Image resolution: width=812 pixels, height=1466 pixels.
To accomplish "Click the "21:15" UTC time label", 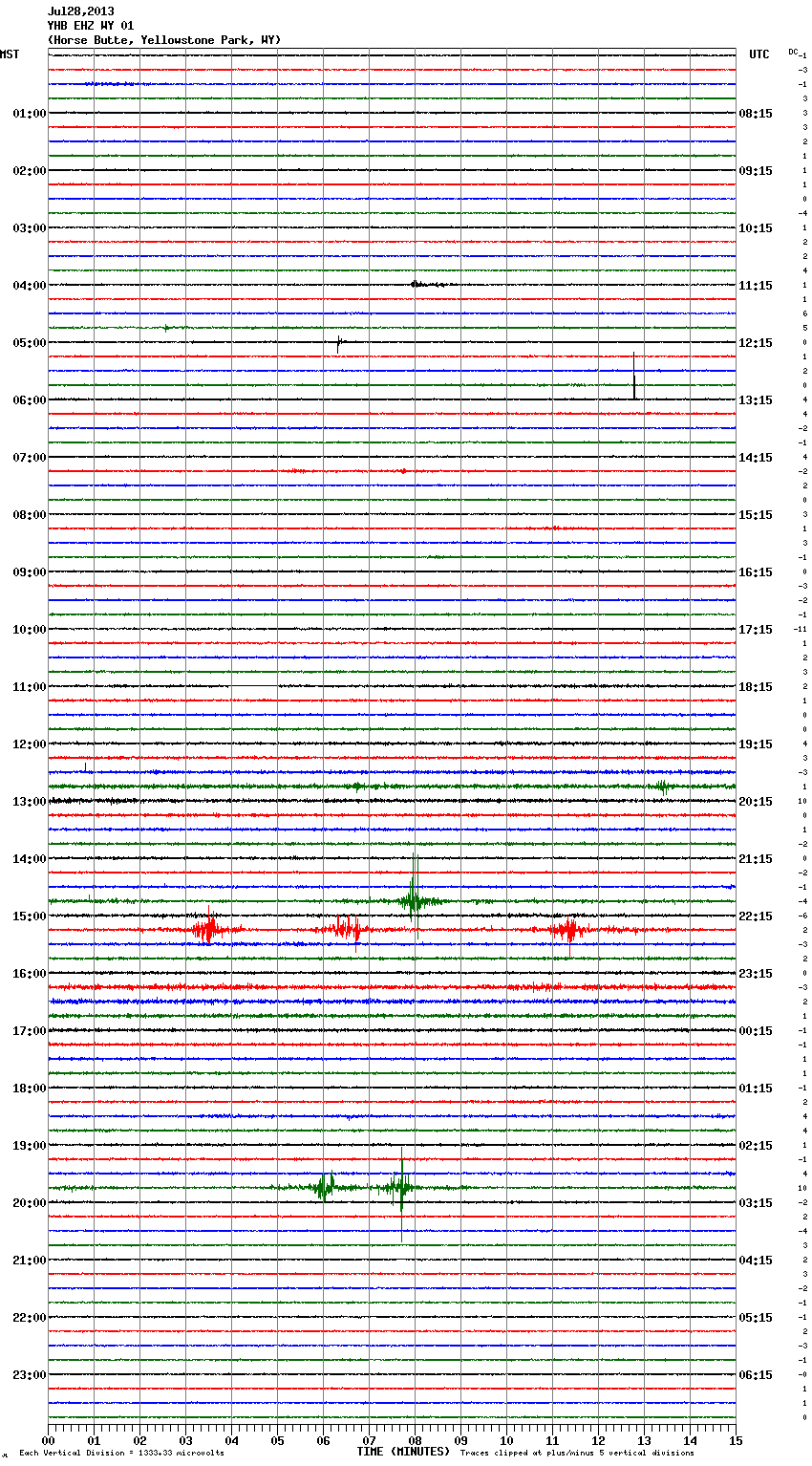I will point(756,859).
